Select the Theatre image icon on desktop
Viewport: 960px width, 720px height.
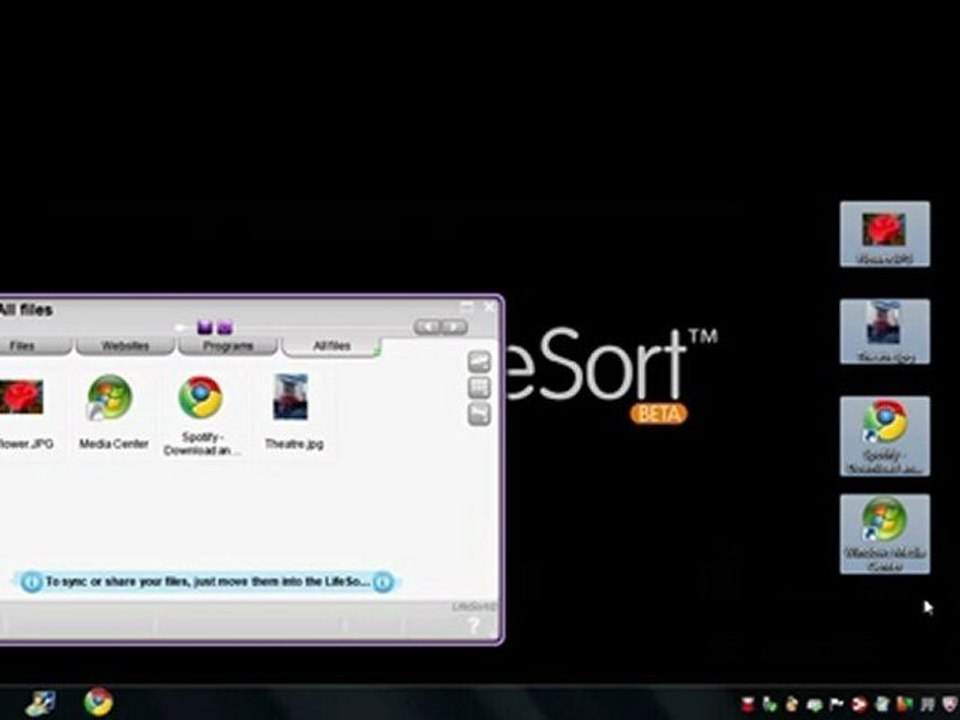tap(885, 331)
